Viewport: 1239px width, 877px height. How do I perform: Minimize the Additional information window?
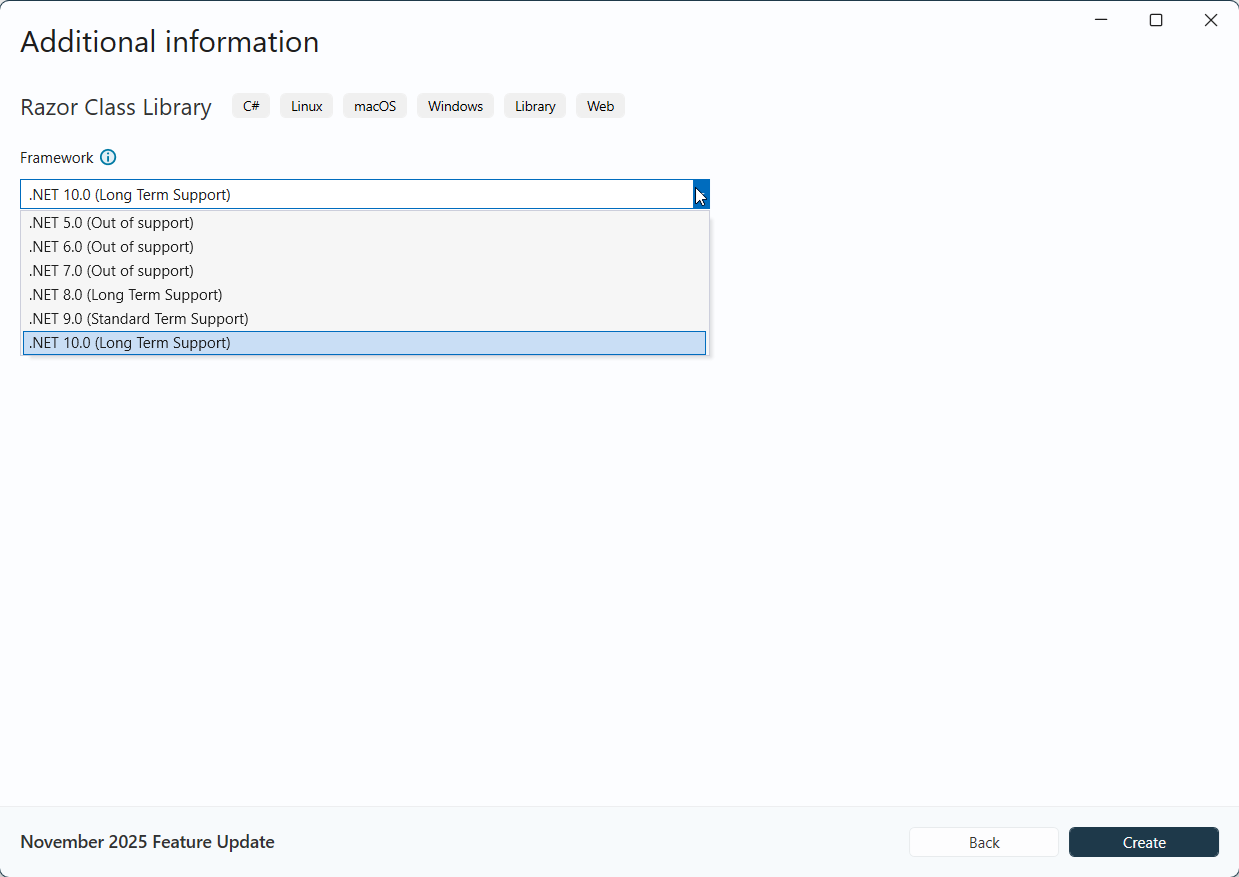(x=1101, y=19)
